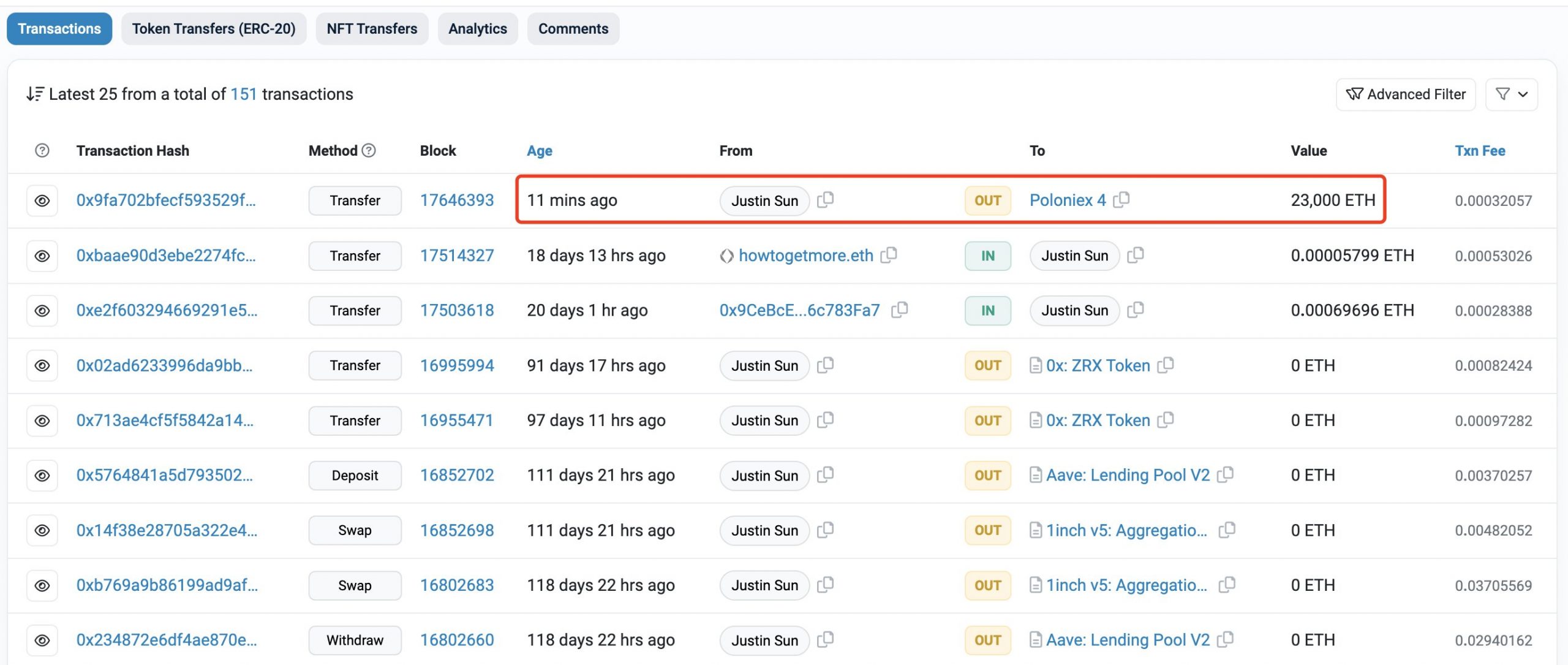1568x665 pixels.
Task: Open 1inch v5 Aggregation in block 16852698 row
Action: [1126, 531]
